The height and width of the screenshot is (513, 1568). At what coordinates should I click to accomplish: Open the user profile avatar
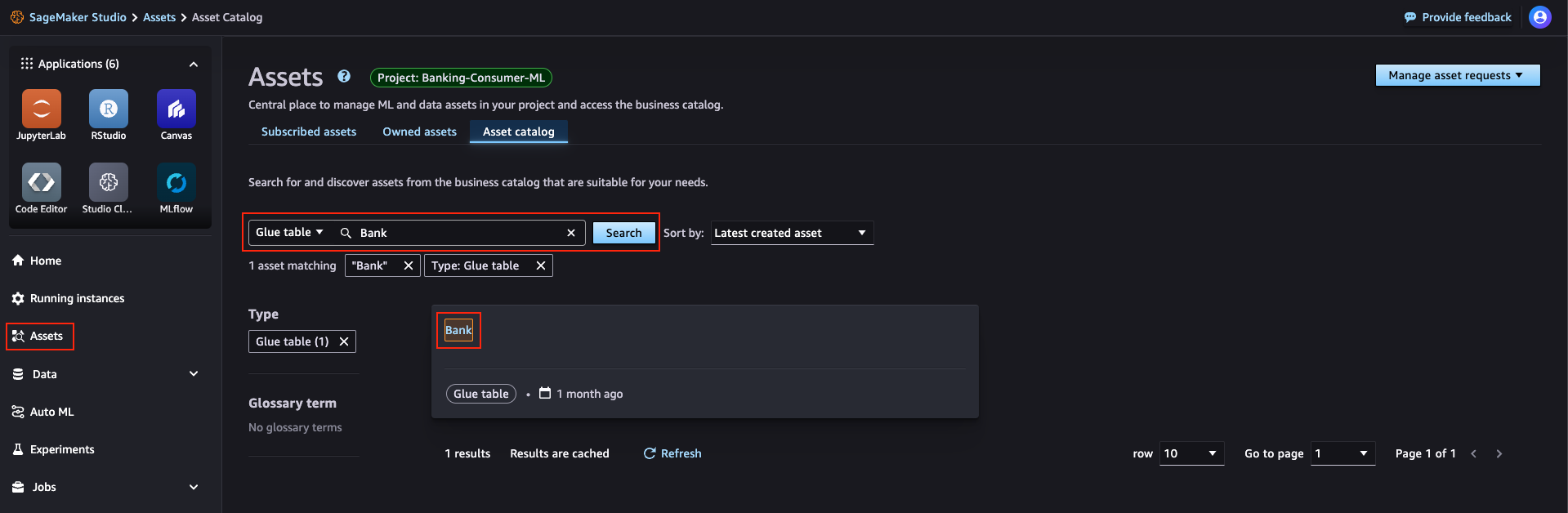tap(1540, 17)
